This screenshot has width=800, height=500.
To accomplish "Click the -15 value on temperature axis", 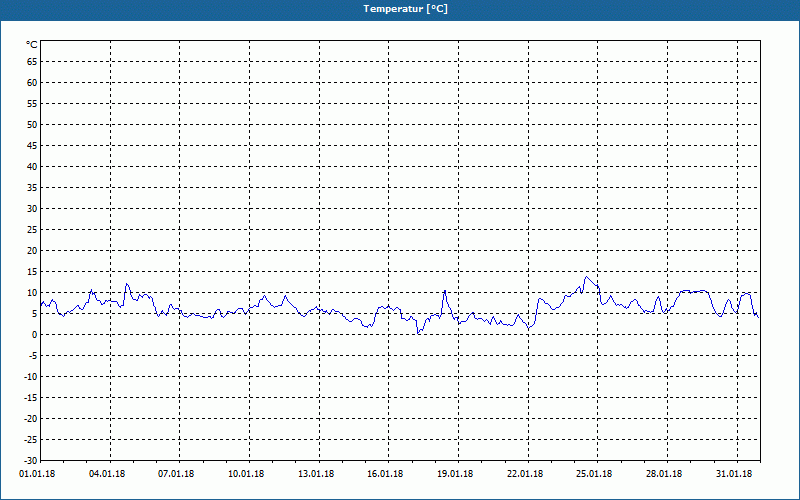I will [31, 397].
